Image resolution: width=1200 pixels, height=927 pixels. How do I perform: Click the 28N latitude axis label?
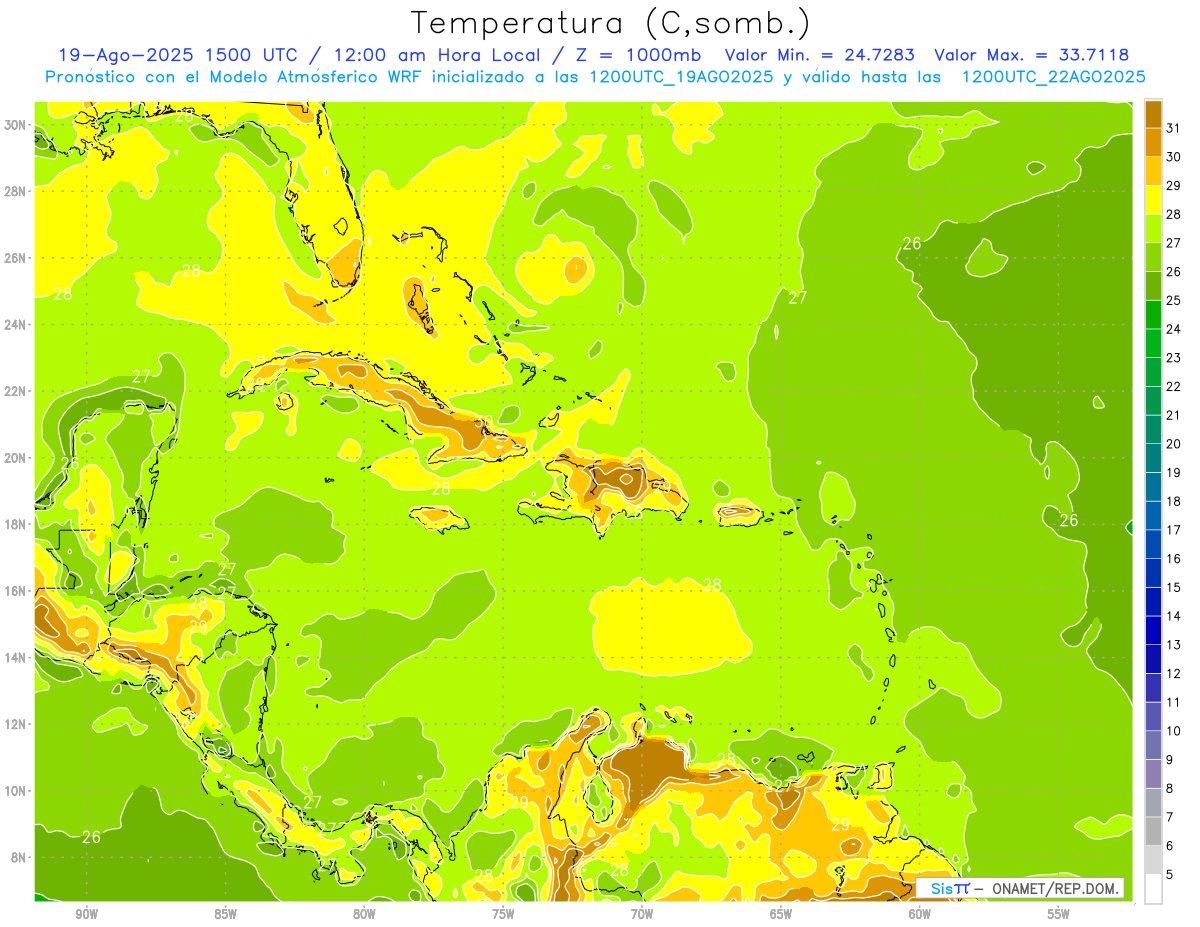[x=14, y=191]
